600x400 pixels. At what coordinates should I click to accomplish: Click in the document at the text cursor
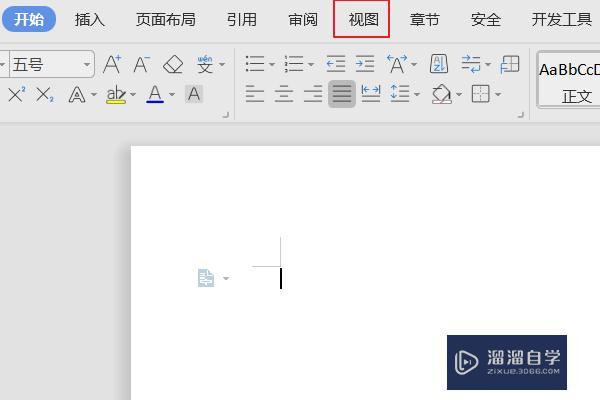(x=281, y=278)
